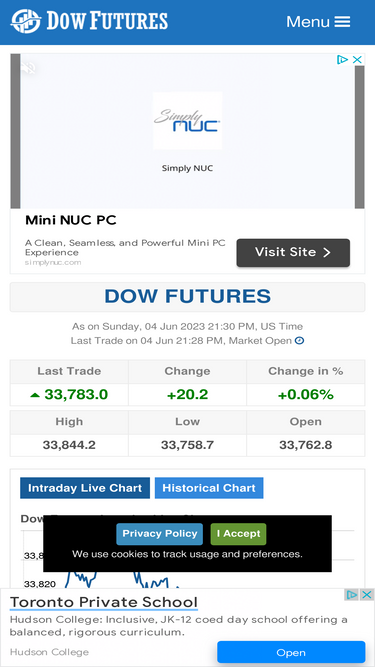Open the Menu hamburger icon
Image resolution: width=375 pixels, height=667 pixels.
(342, 22)
